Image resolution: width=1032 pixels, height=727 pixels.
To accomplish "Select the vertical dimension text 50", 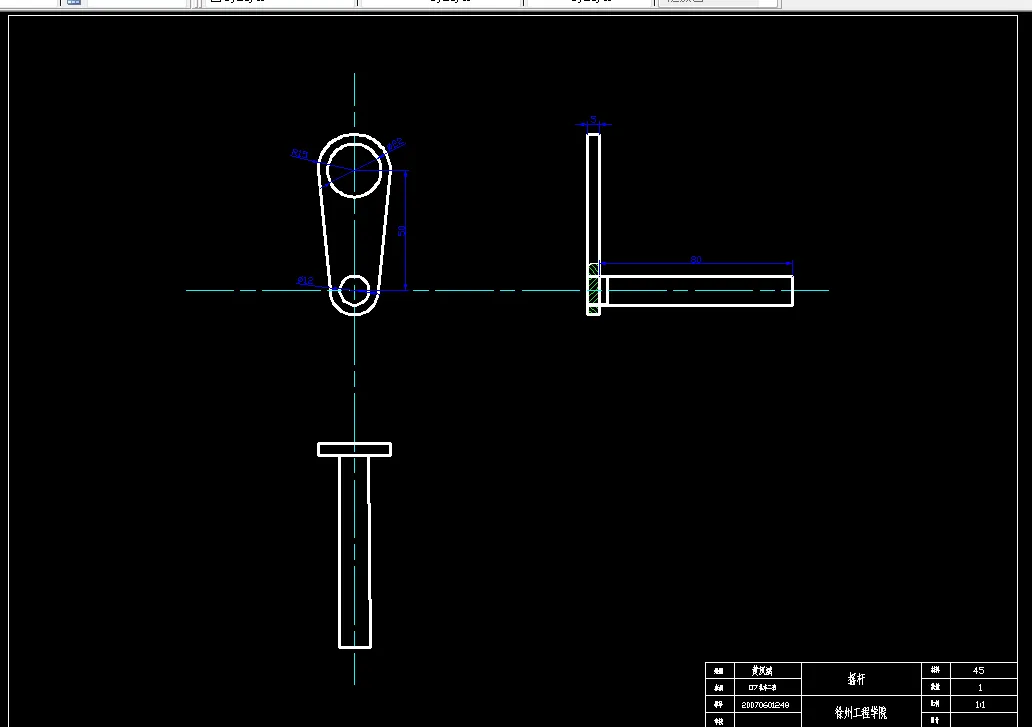I will 401,230.
